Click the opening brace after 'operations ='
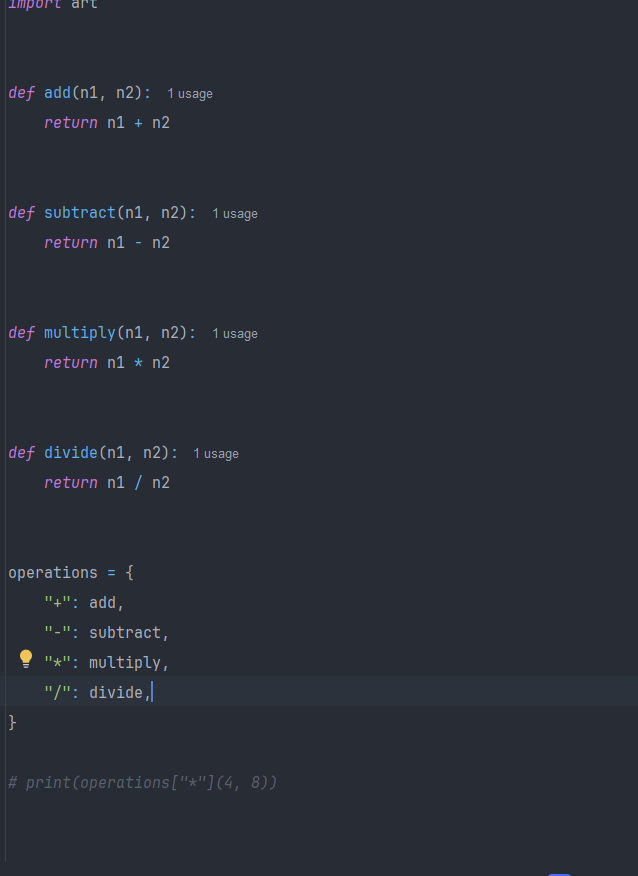 [130, 573]
